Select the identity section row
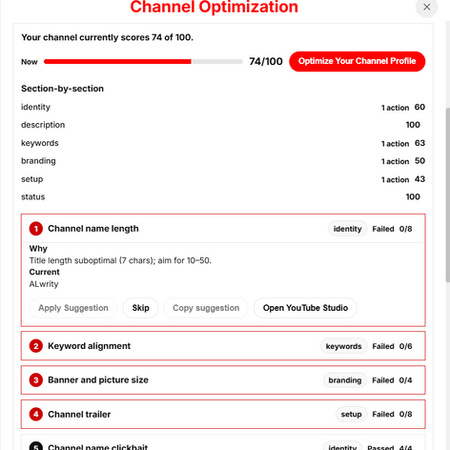This screenshot has width=450, height=450. pyautogui.click(x=223, y=107)
